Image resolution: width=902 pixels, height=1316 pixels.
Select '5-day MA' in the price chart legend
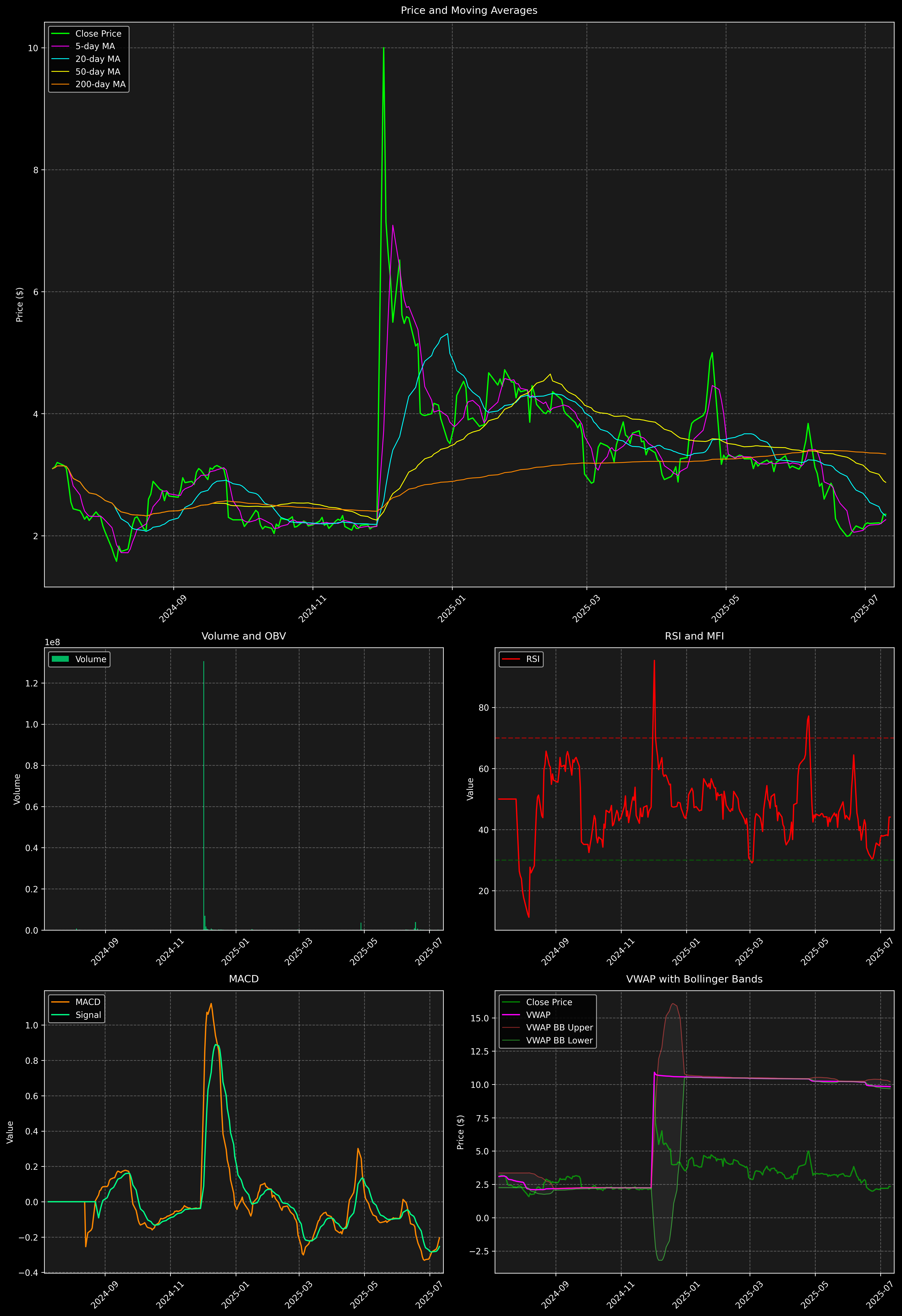coord(95,47)
